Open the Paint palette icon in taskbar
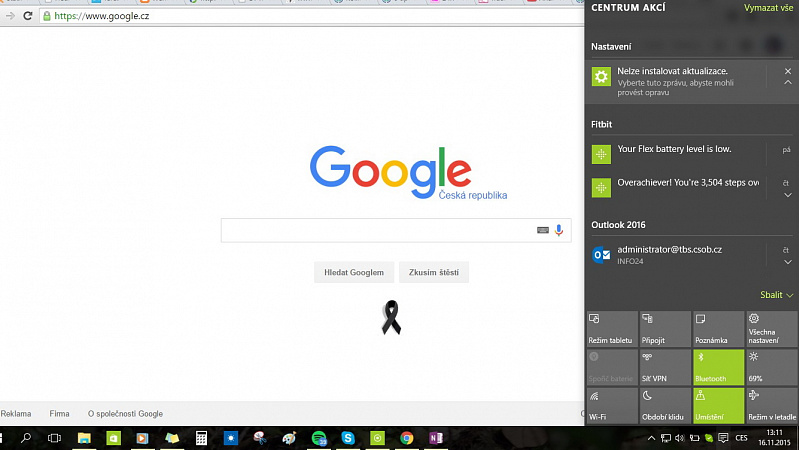The height and width of the screenshot is (450, 799). pyautogui.click(x=289, y=438)
